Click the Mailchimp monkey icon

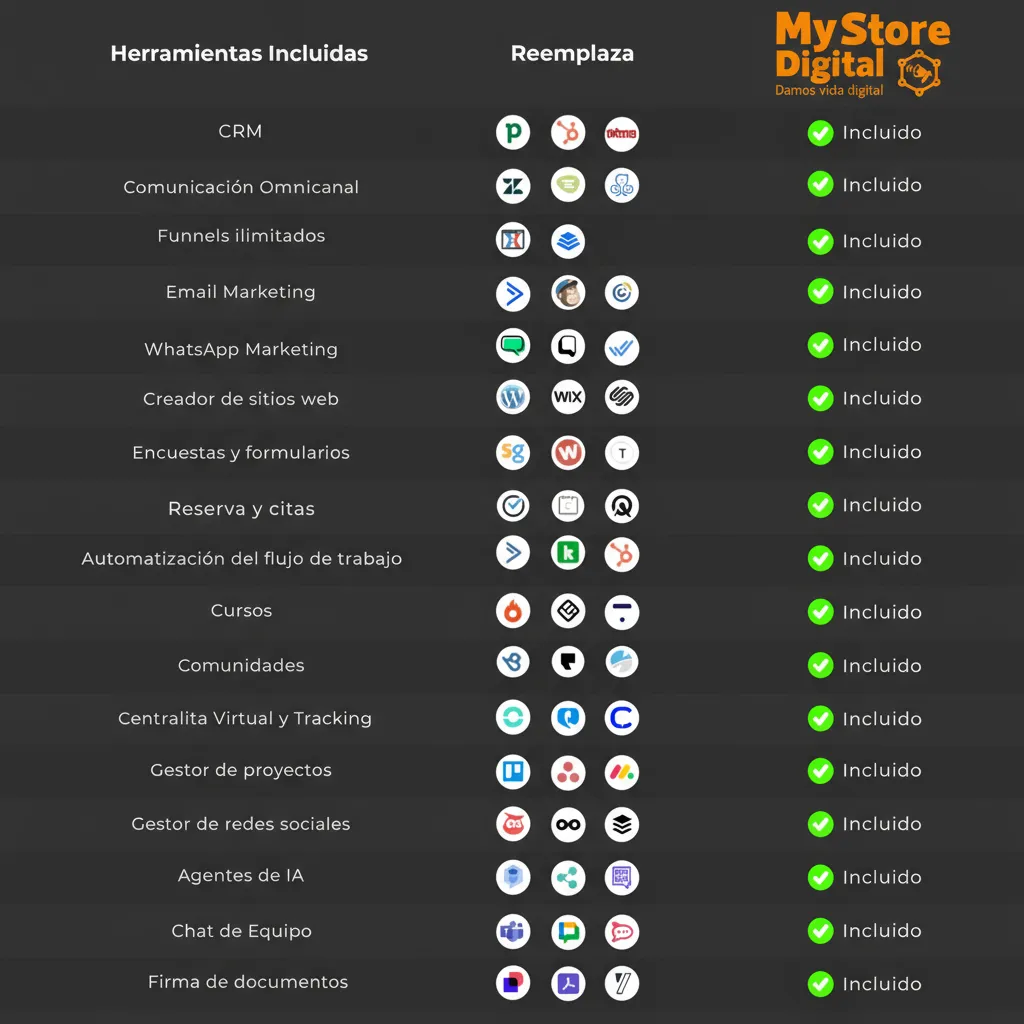tap(568, 293)
